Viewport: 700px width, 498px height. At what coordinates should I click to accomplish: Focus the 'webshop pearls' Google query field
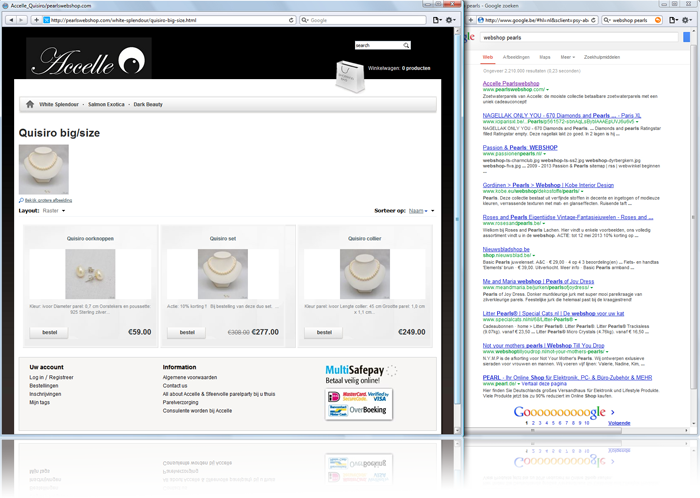579,37
